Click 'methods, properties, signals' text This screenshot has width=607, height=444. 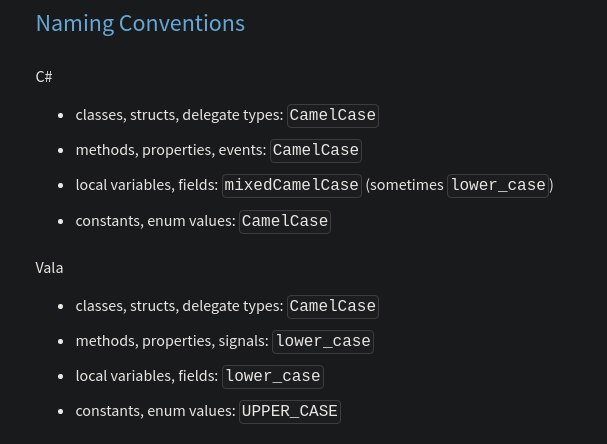pyautogui.click(x=172, y=341)
